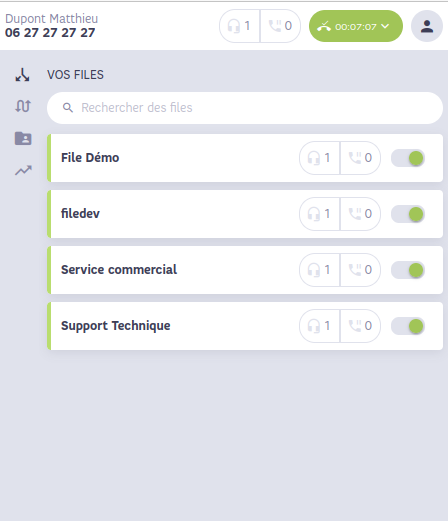The width and height of the screenshot is (448, 521).
Task: Select the File Démo queue row
Action: 245,158
